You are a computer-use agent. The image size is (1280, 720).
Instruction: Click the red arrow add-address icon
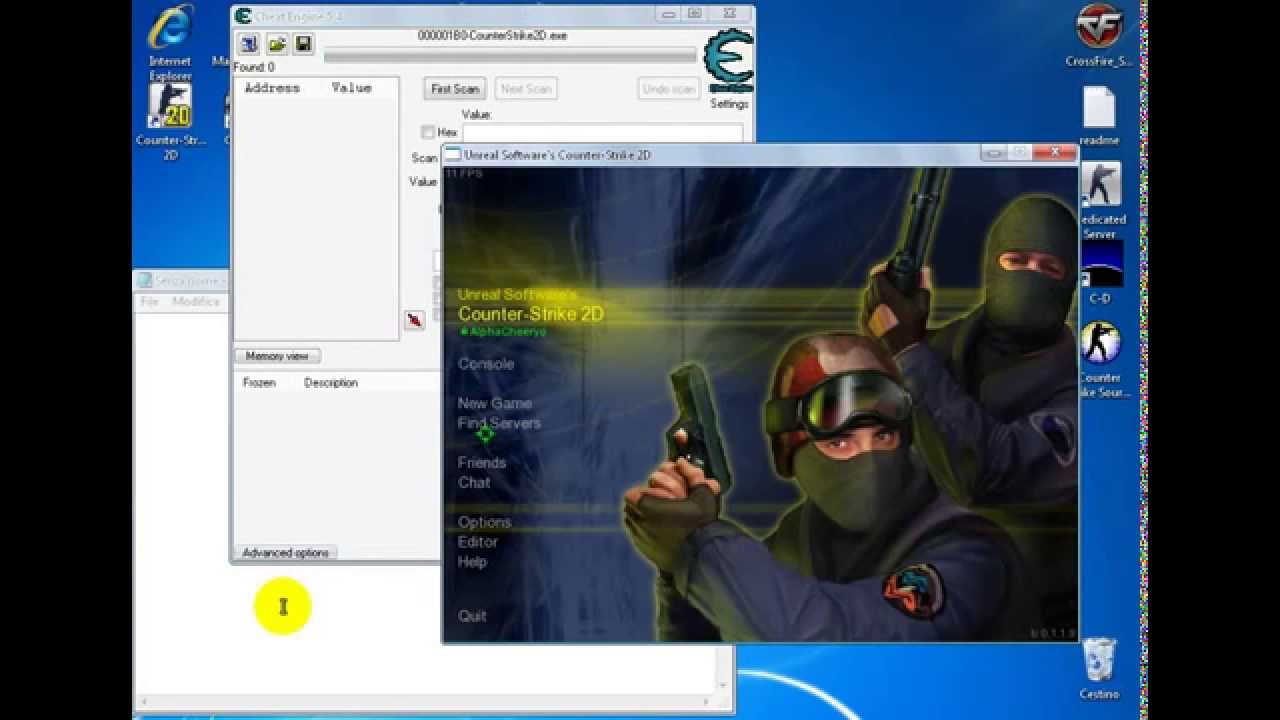[414, 320]
